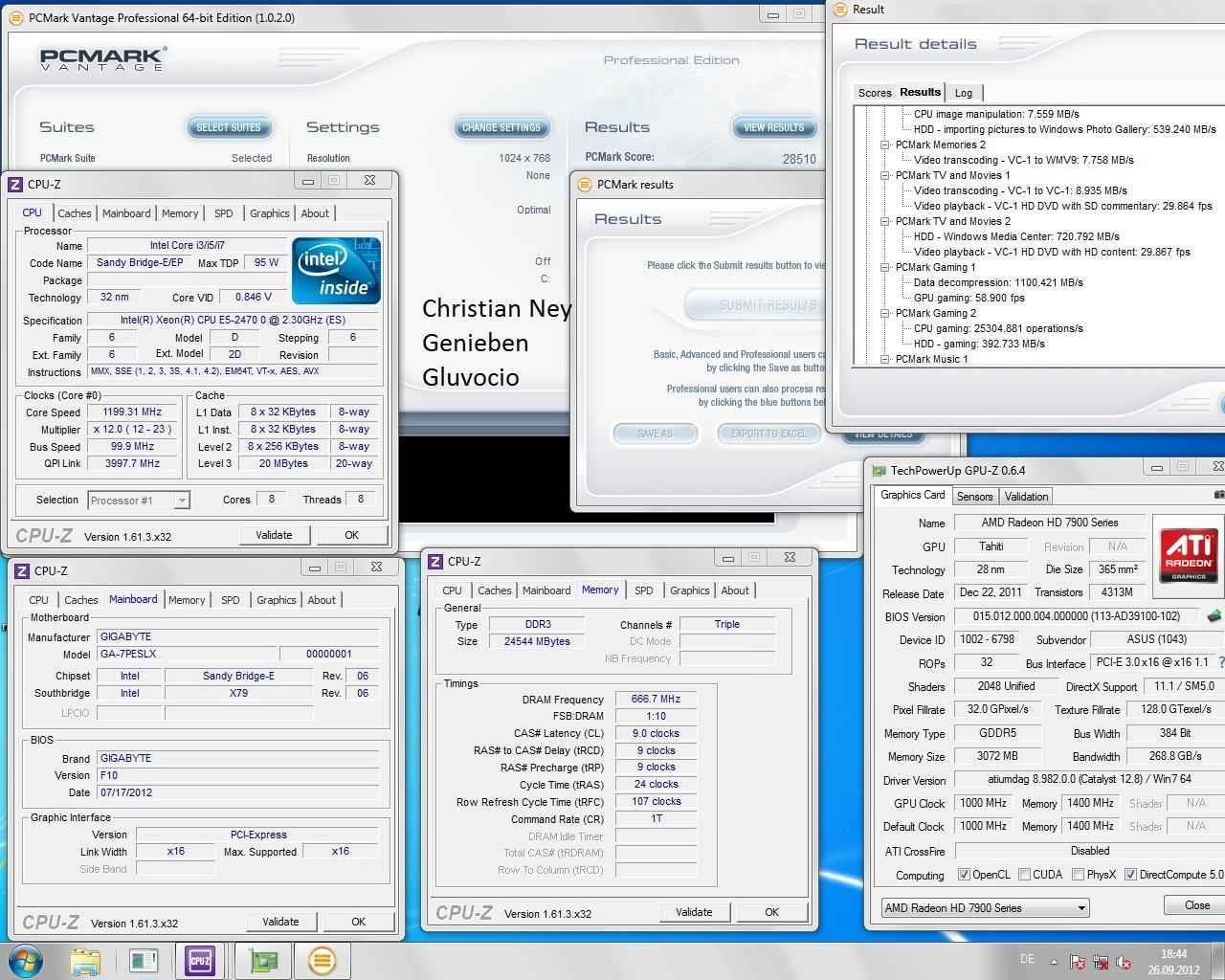Viewport: 1225px width, 980px height.
Task: Click the orange PCMark taskbar icon
Action: pyautogui.click(x=323, y=960)
